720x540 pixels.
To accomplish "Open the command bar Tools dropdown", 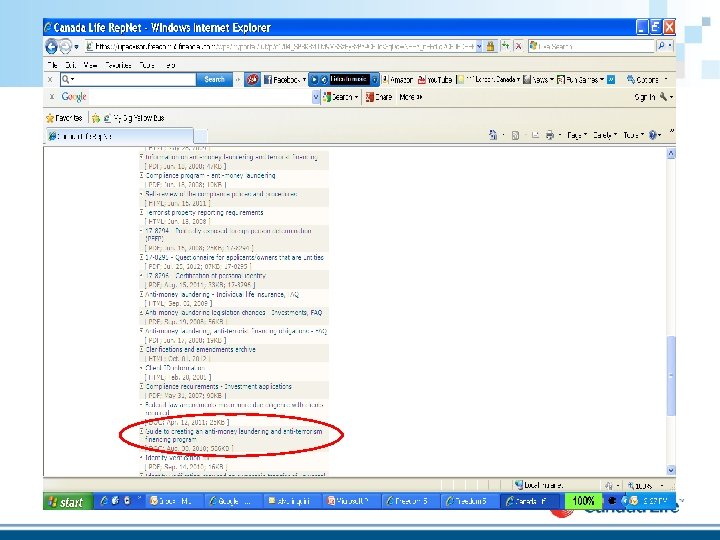I will point(633,135).
